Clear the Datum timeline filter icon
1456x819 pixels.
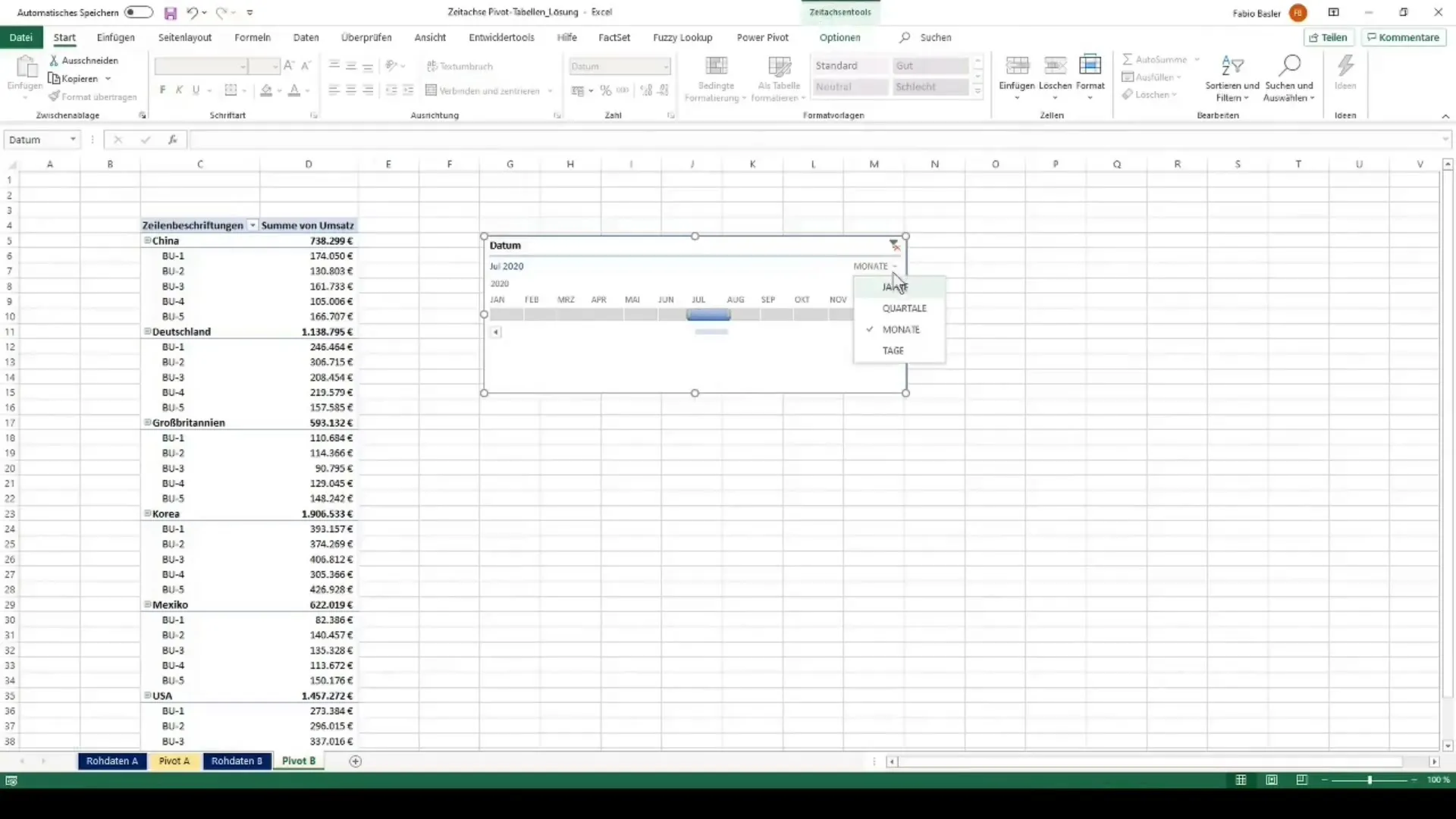(x=895, y=245)
